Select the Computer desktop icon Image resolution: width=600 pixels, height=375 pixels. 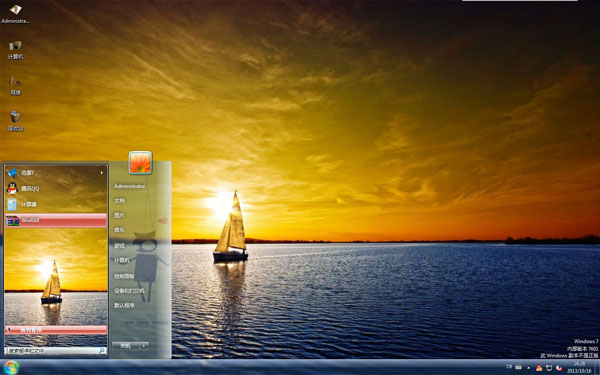(x=15, y=50)
